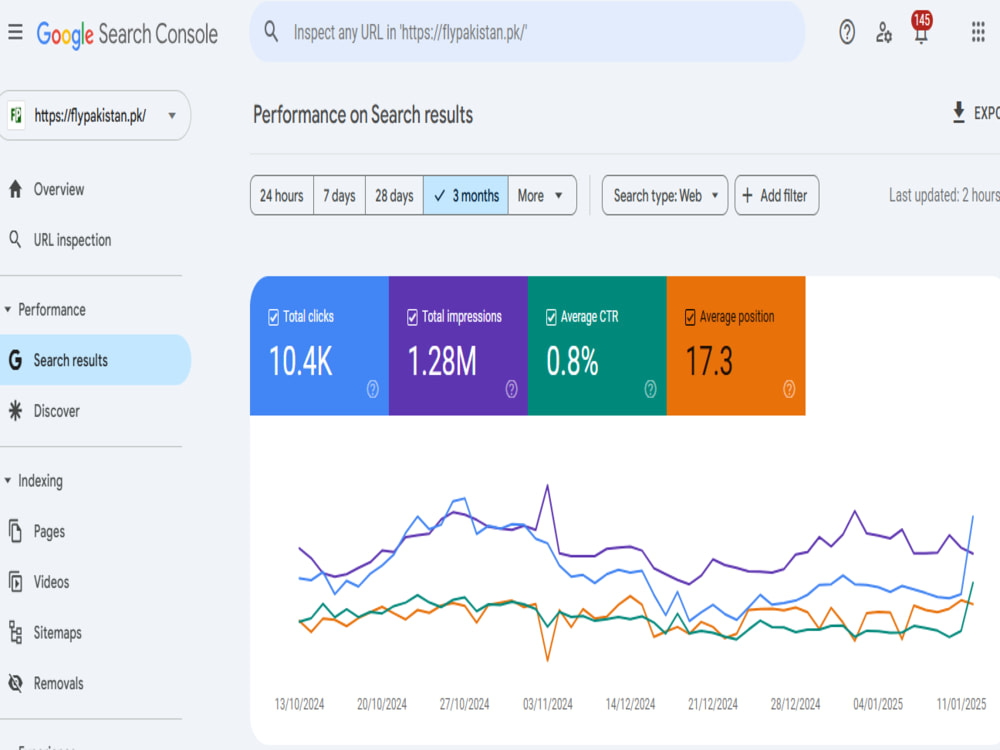Image resolution: width=1000 pixels, height=750 pixels.
Task: Toggle the Average CTR checkbox
Action: [x=552, y=317]
